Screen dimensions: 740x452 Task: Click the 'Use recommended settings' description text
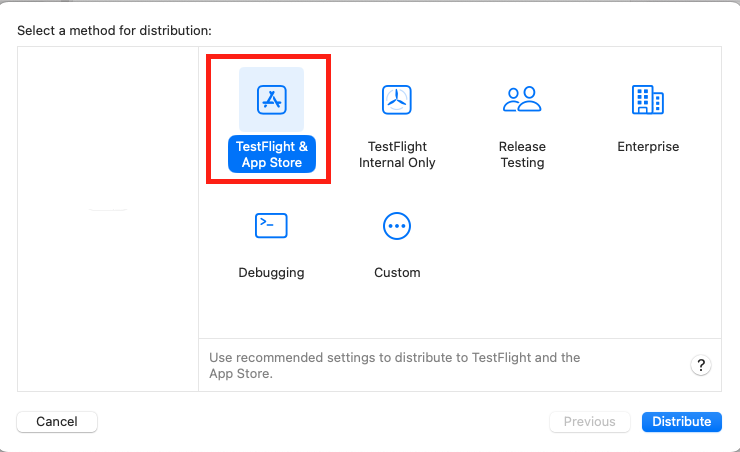click(395, 365)
